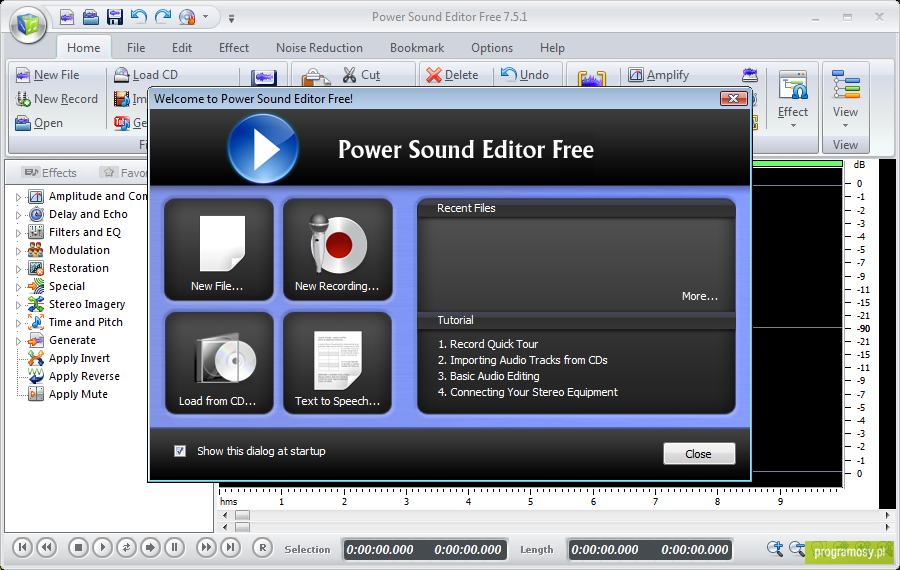The height and width of the screenshot is (570, 900).
Task: Click the upper horizontal scrollbar thumb
Action: point(243,515)
